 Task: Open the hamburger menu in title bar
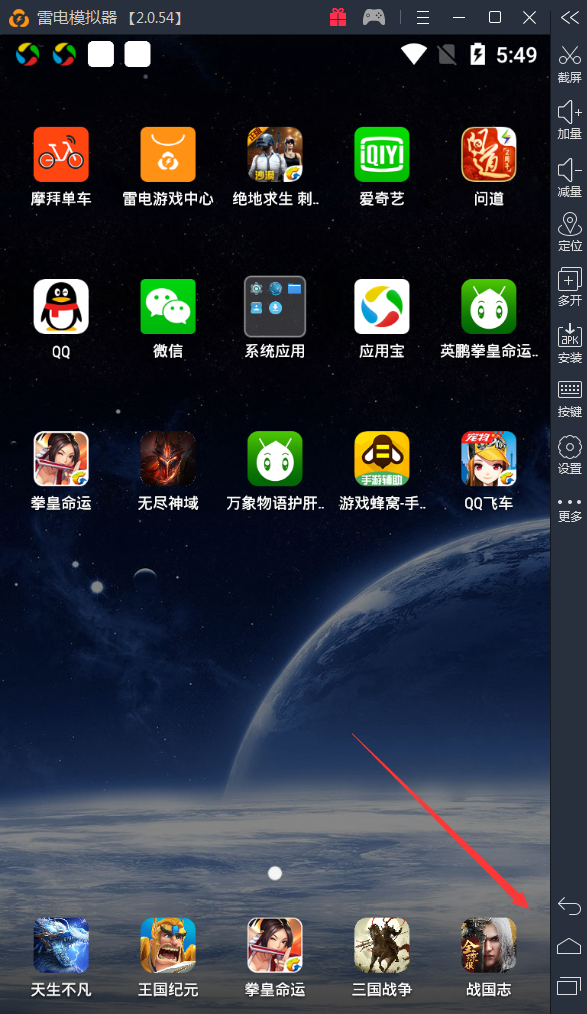[423, 17]
